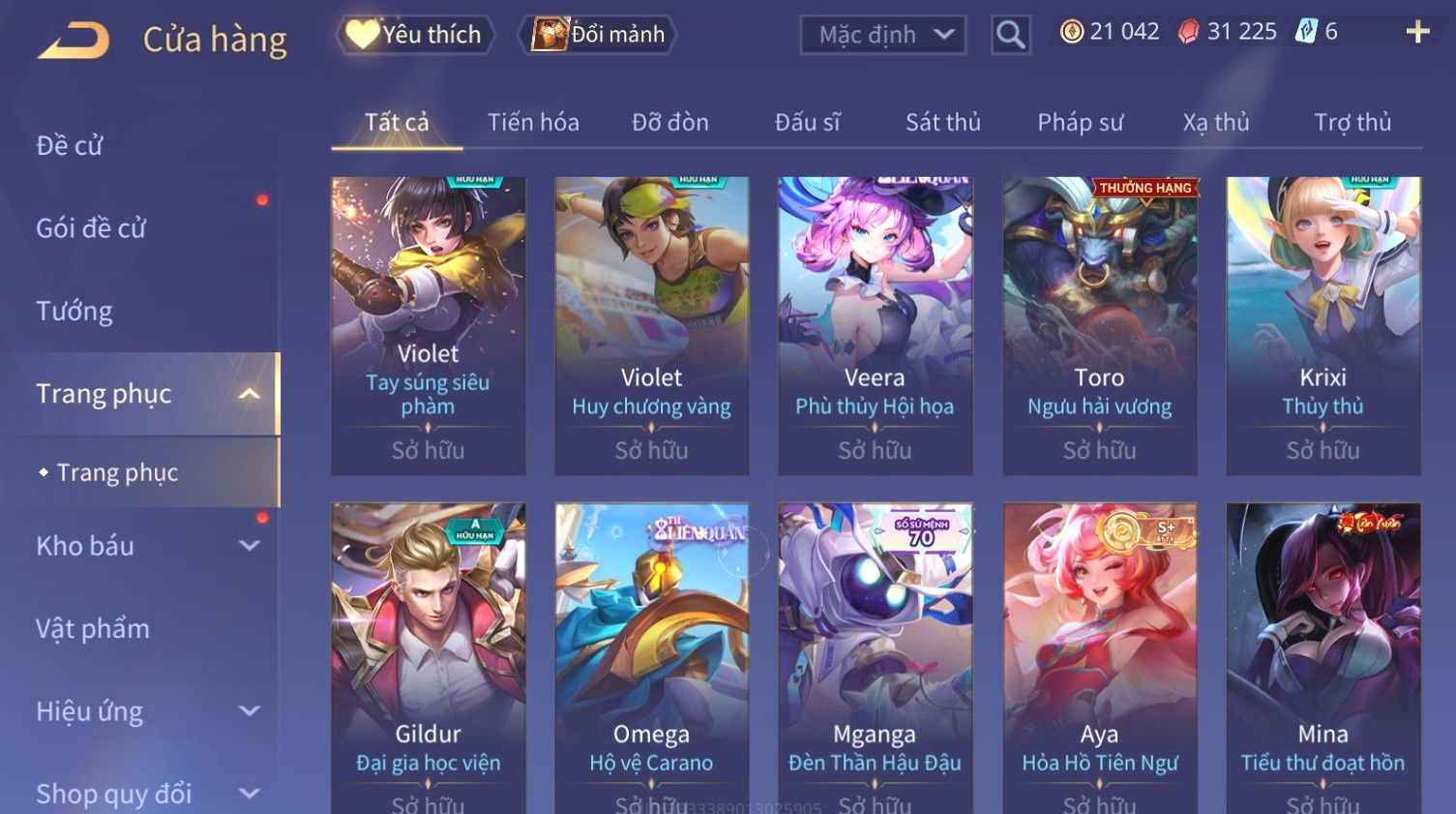Open the Tướng sidebar menu item
This screenshot has height=814, width=1456.
(x=74, y=312)
